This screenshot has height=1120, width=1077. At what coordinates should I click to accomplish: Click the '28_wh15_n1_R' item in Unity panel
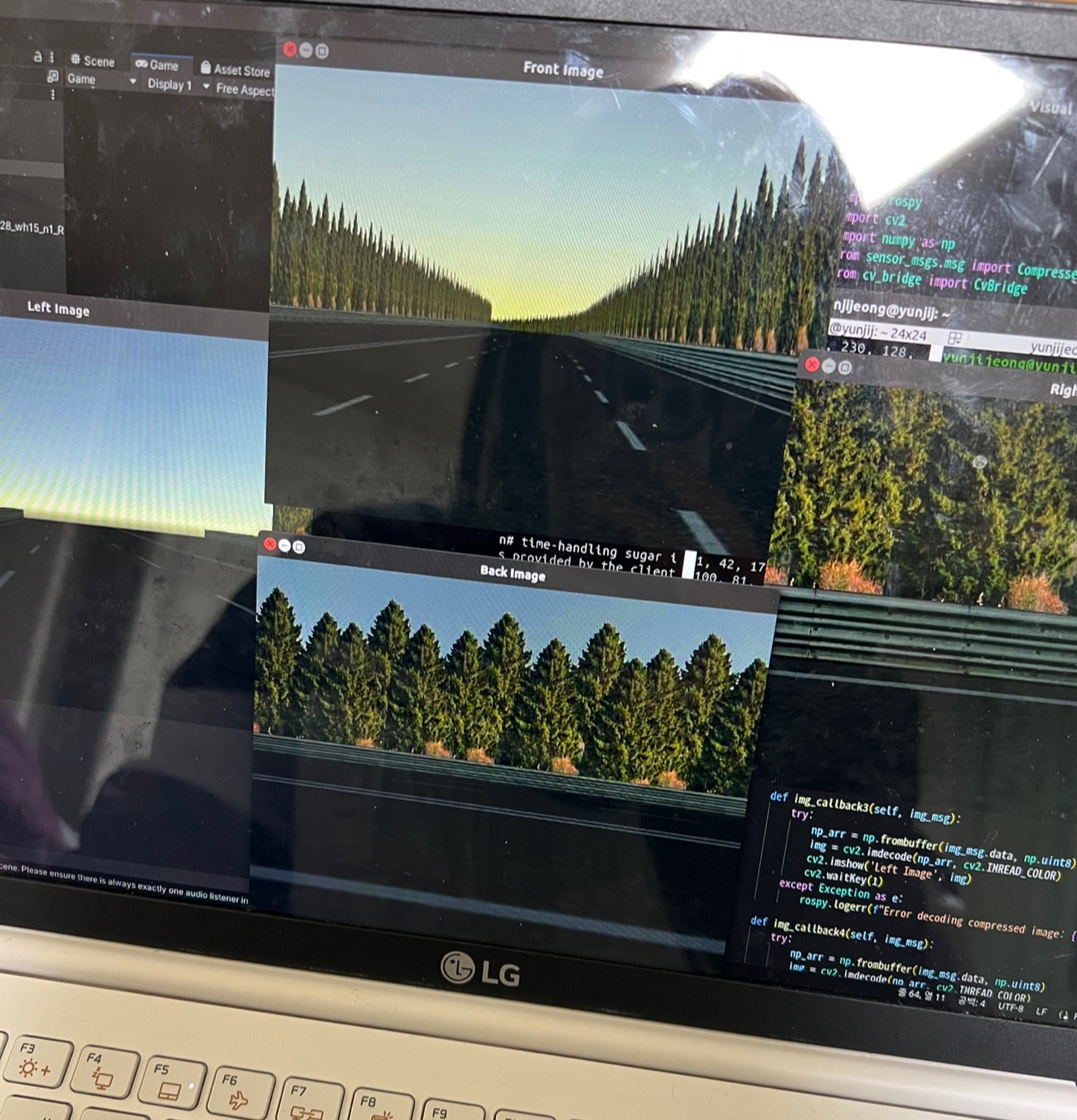tap(32, 229)
